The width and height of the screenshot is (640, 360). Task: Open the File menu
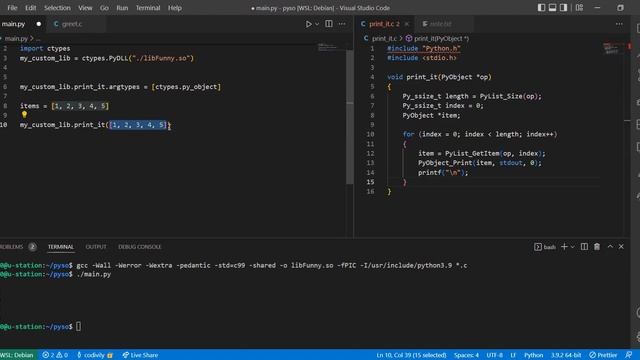coord(12,8)
